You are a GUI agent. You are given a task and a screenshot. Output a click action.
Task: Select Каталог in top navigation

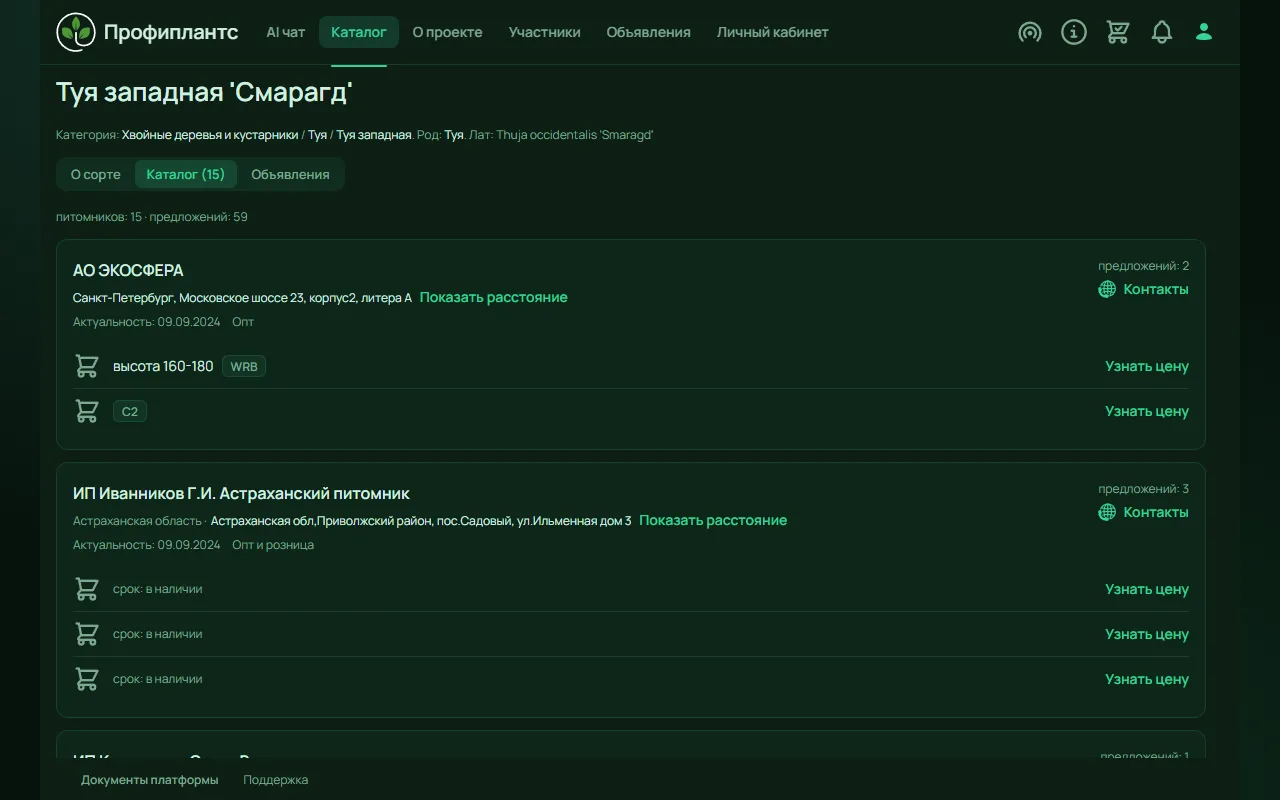coord(358,32)
